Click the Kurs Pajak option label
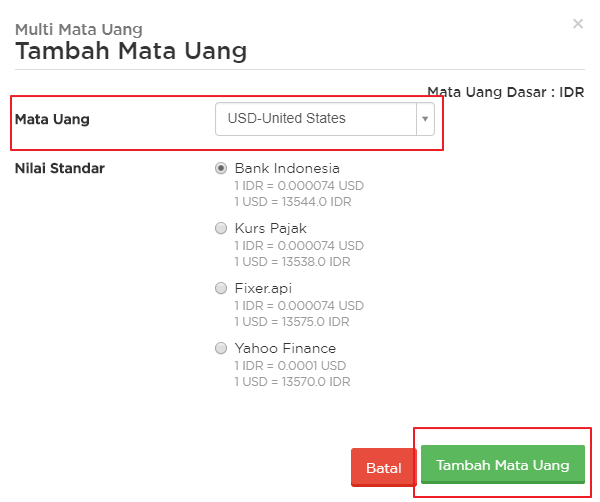 [271, 228]
